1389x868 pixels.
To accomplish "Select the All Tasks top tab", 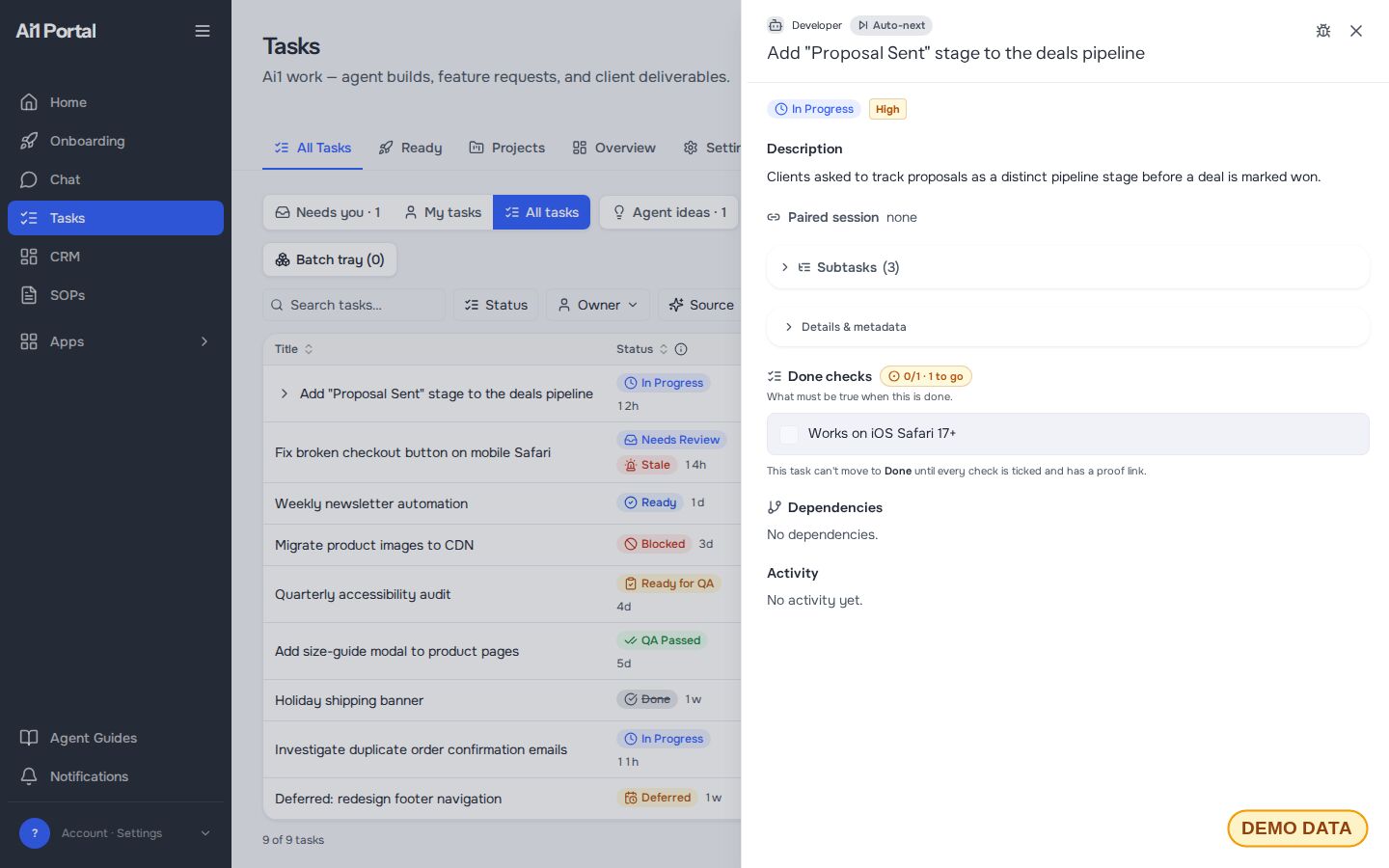I will [313, 148].
